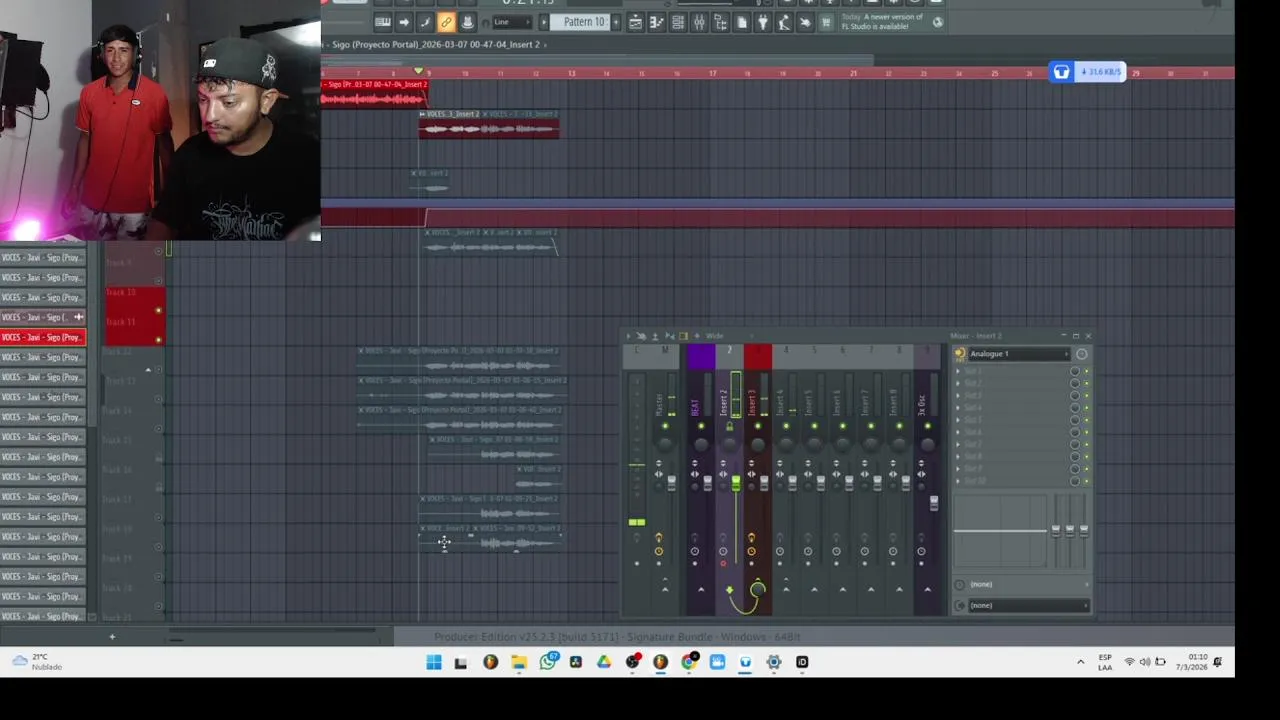Screen dimensions: 1280x720
Task: Click the step-edit arrow icon in toolbar
Action: click(x=404, y=22)
